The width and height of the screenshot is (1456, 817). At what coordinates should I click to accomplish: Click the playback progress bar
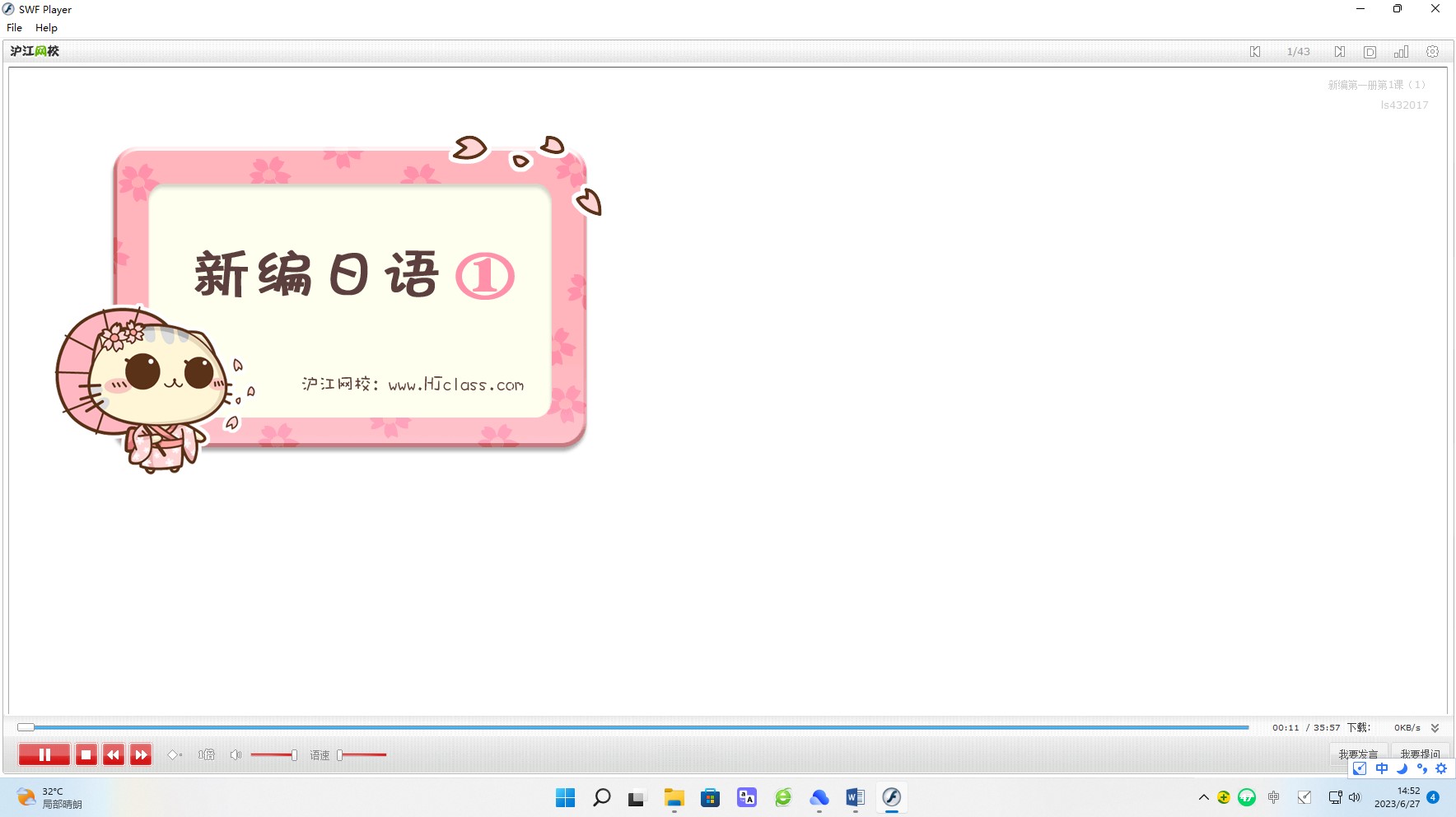tap(634, 727)
